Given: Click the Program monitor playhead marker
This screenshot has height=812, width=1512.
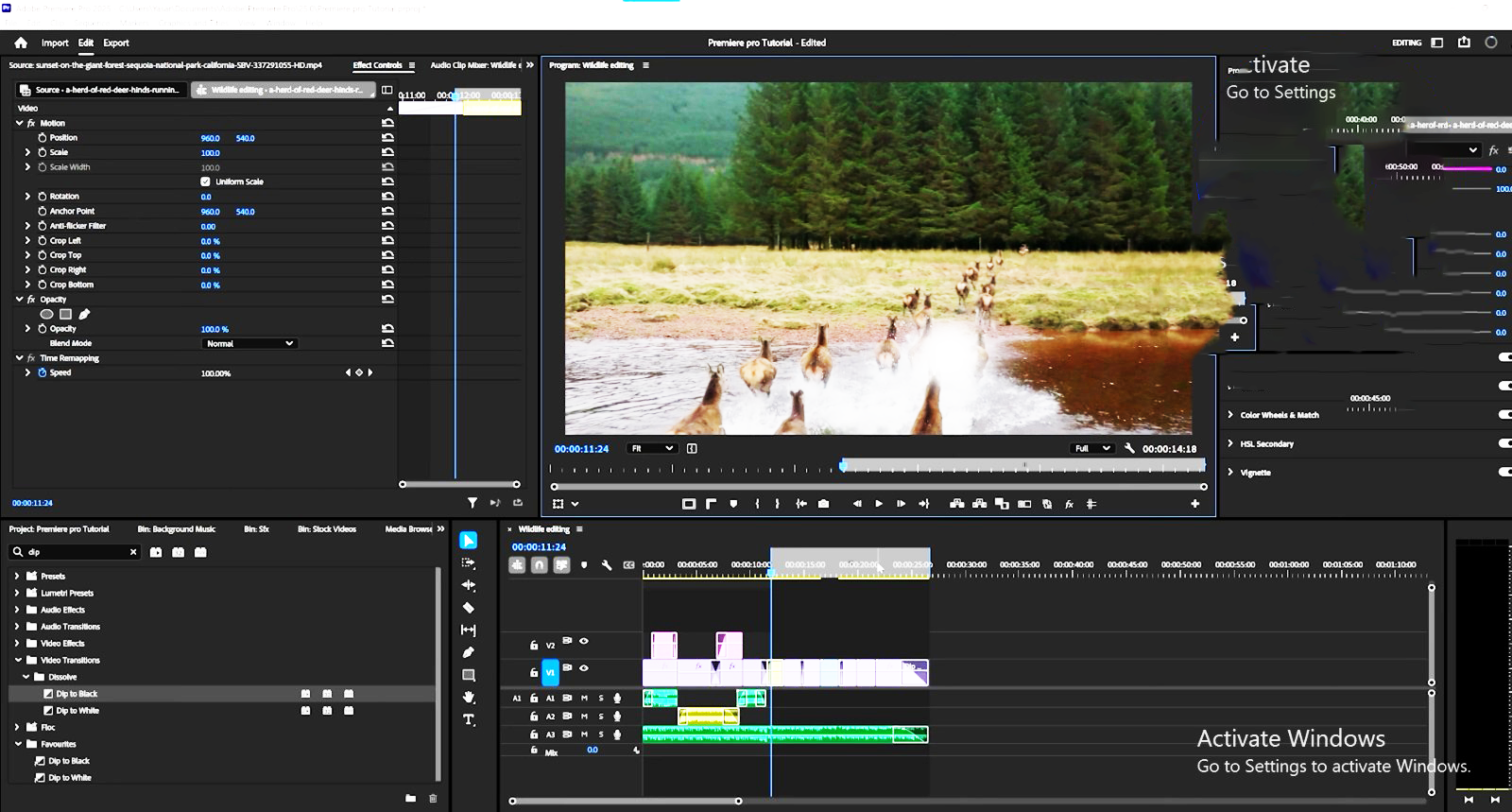Looking at the screenshot, I should point(843,465).
